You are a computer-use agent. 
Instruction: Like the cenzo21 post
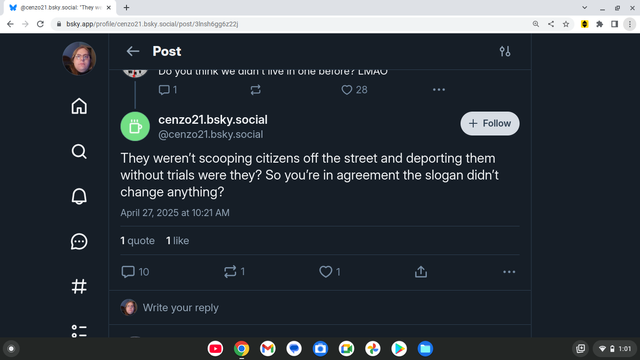tap(330, 272)
